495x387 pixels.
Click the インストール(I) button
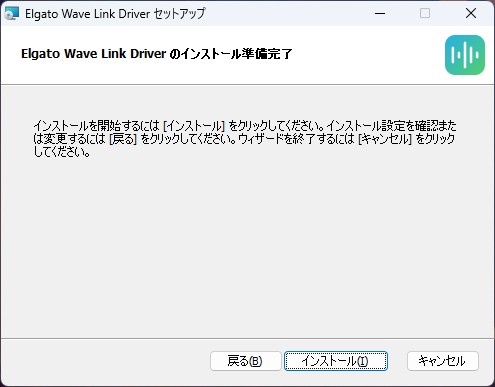coord(336,361)
